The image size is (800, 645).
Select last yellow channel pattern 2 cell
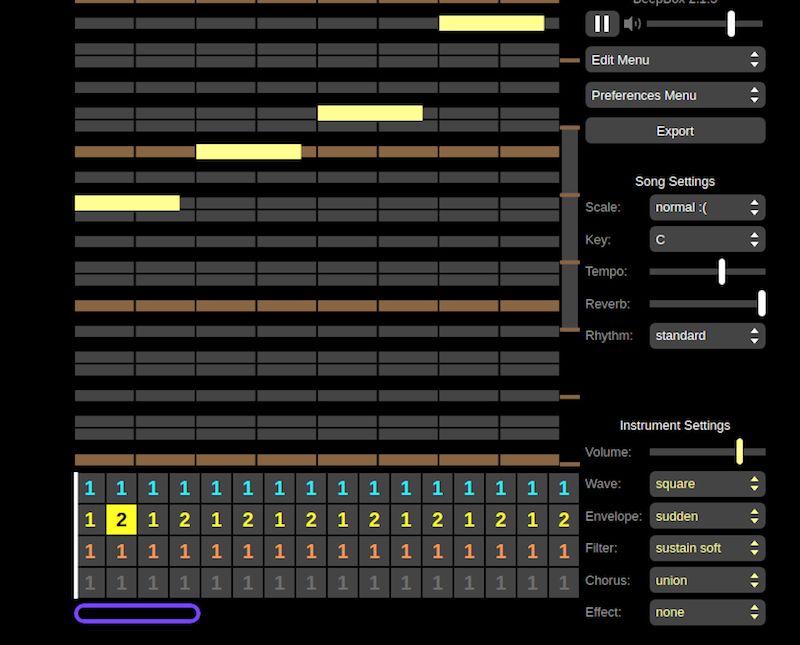[x=564, y=519]
